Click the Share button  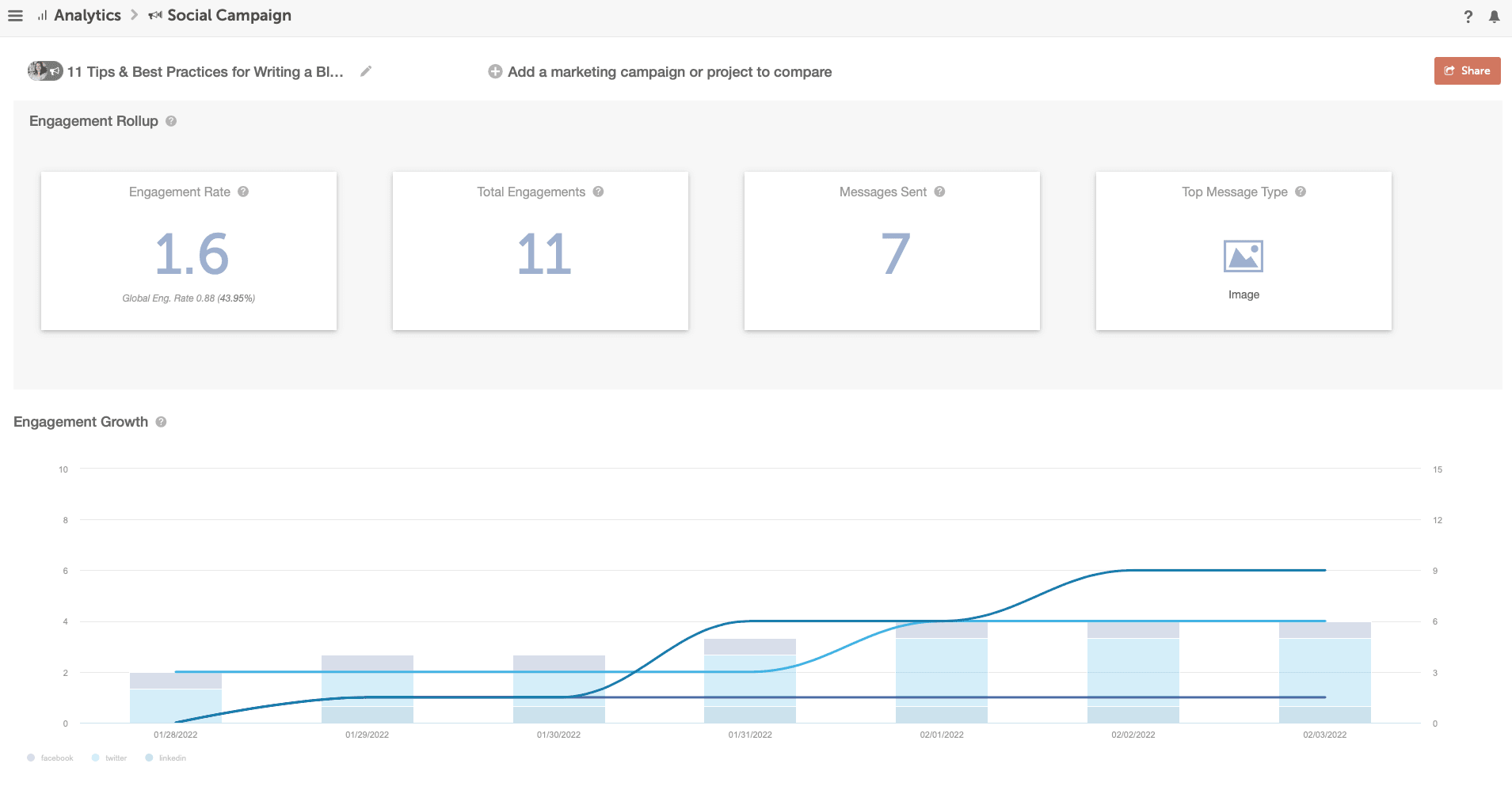pyautogui.click(x=1467, y=70)
